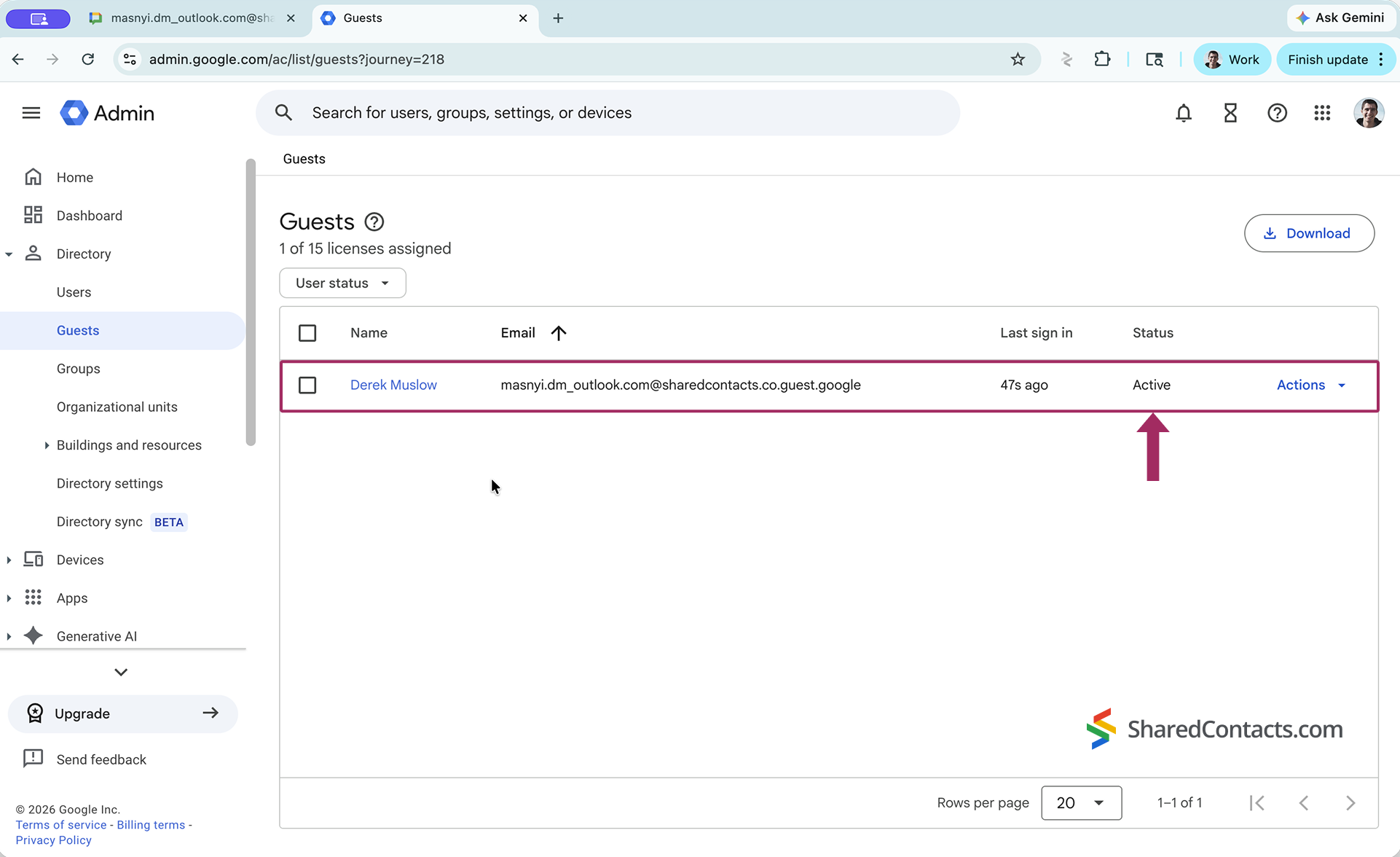This screenshot has width=1400, height=857.
Task: Open Privacy Policy link
Action: [x=53, y=840]
